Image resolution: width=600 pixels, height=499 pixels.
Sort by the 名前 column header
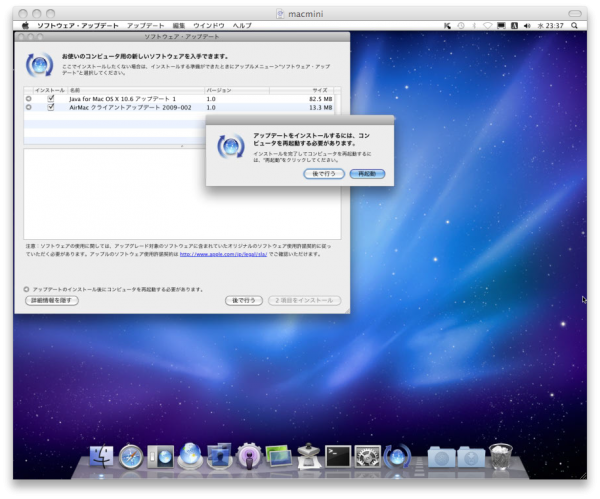click(136, 90)
